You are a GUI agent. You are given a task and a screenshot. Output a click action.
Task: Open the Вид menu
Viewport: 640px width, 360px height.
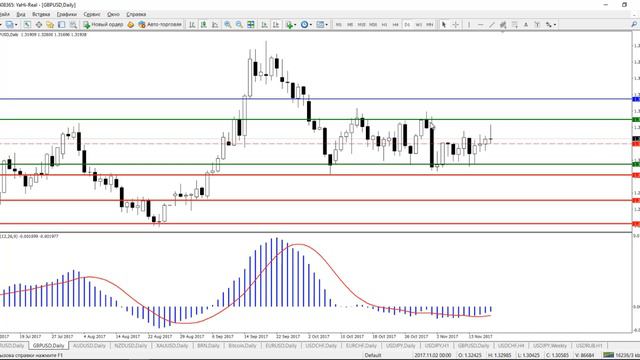[20, 14]
